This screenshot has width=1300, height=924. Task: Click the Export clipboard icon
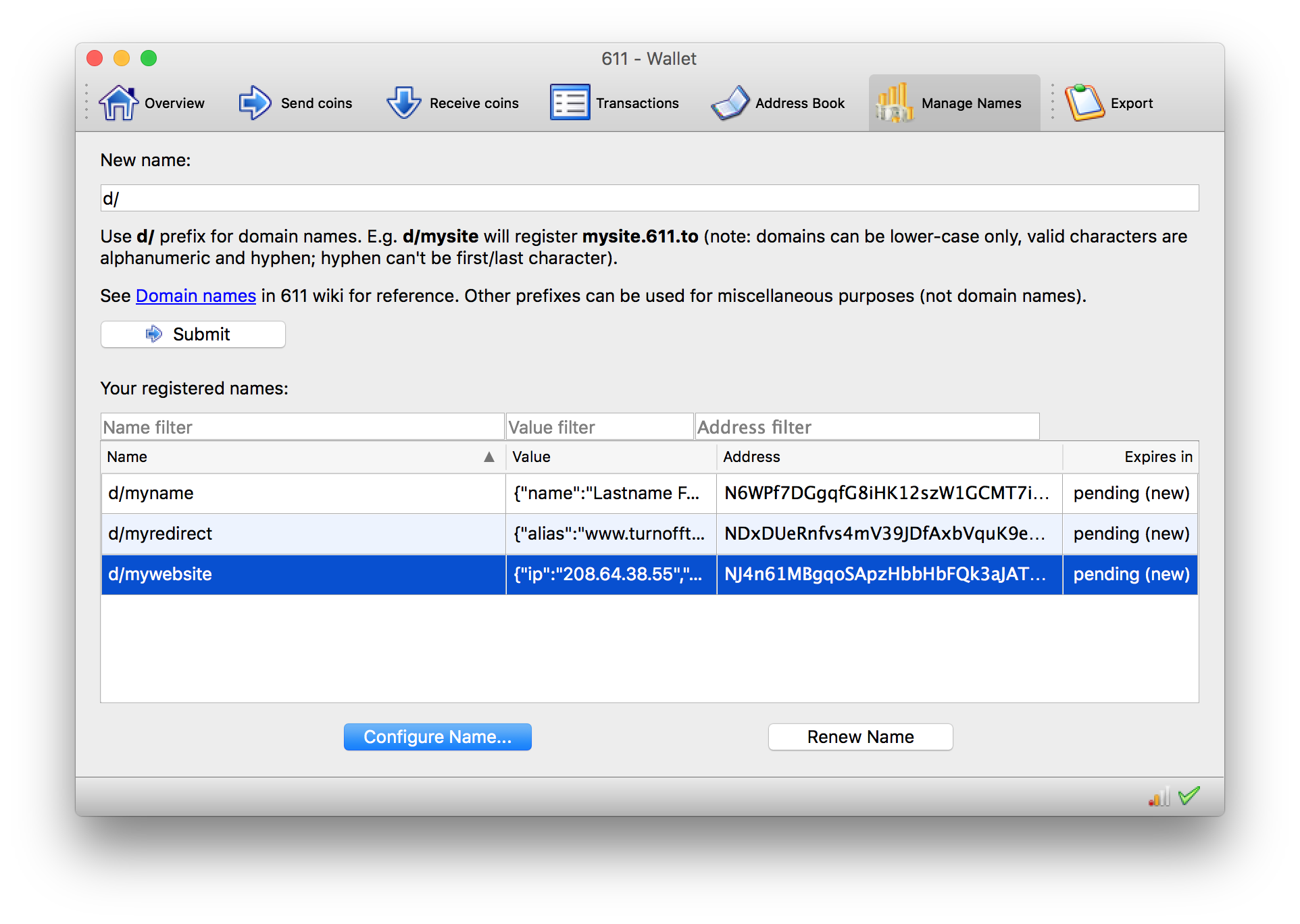click(1084, 103)
